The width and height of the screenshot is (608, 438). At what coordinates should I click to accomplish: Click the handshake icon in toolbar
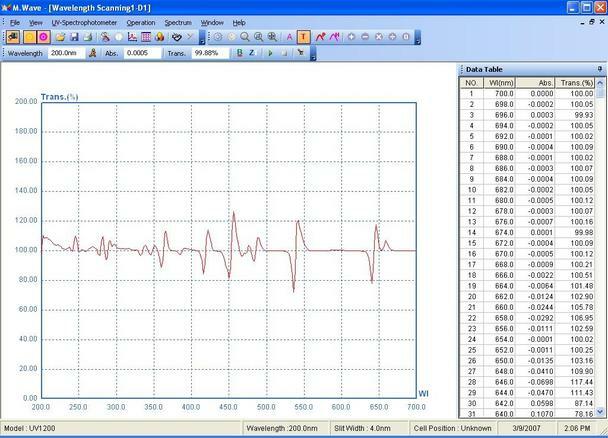[177, 37]
